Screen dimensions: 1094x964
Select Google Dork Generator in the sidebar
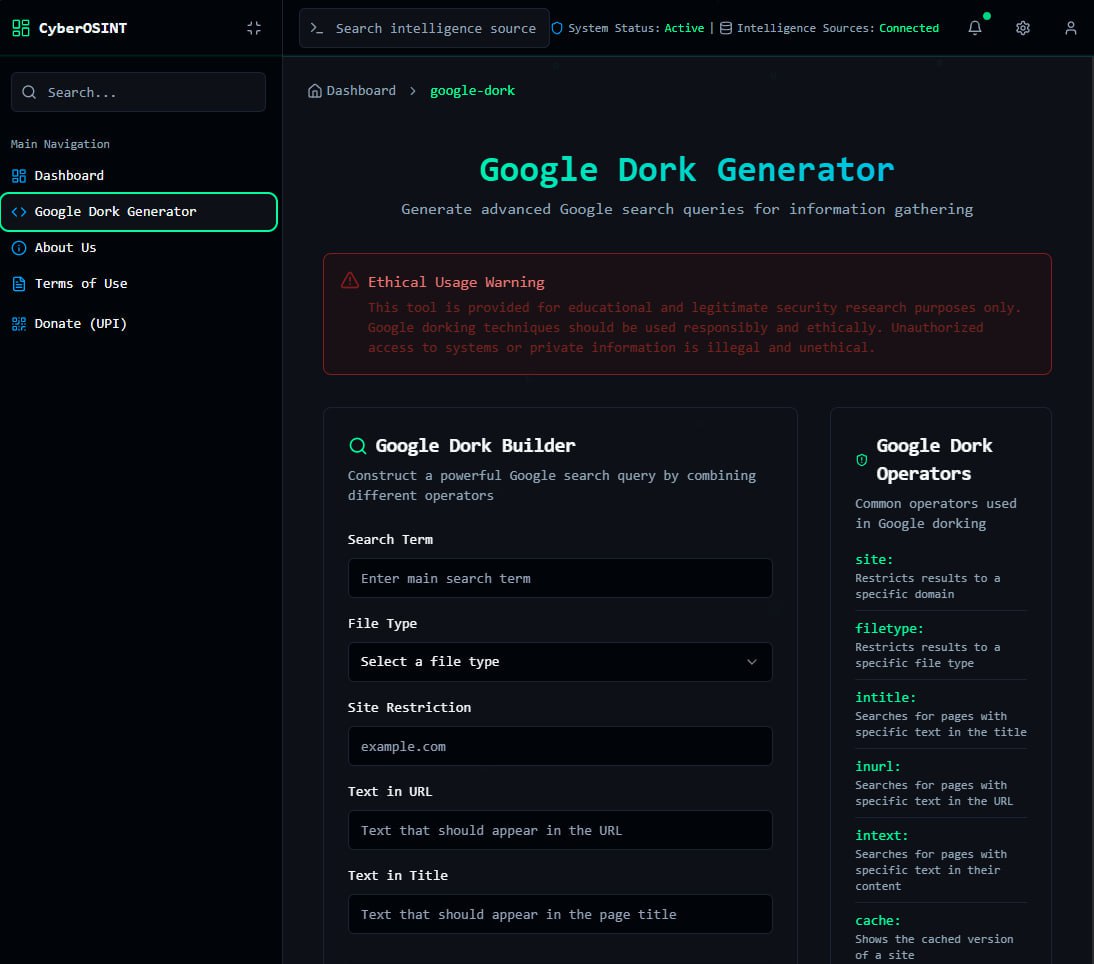[139, 211]
